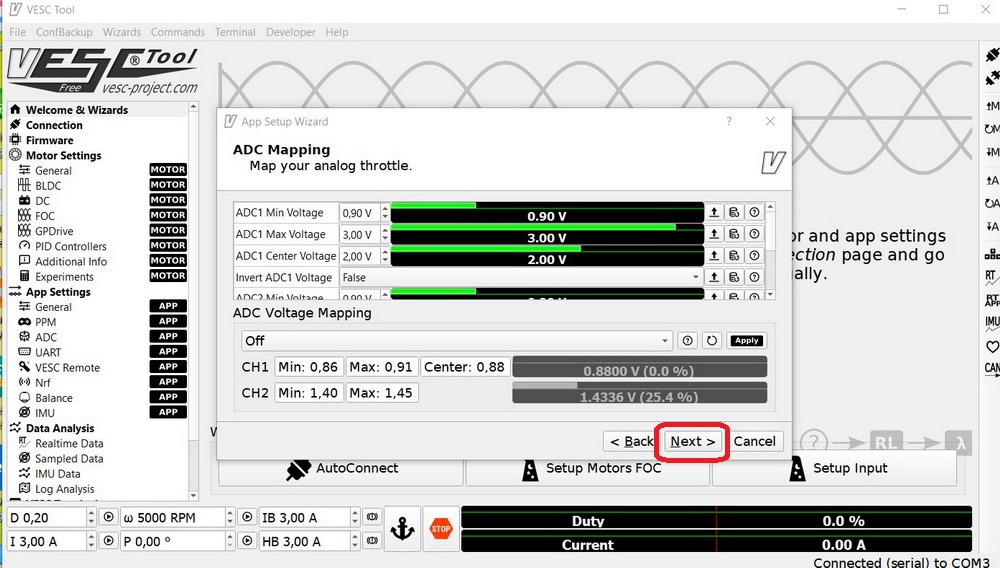Click reset icon next to Apply button
The height and width of the screenshot is (568, 1000).
click(x=712, y=341)
